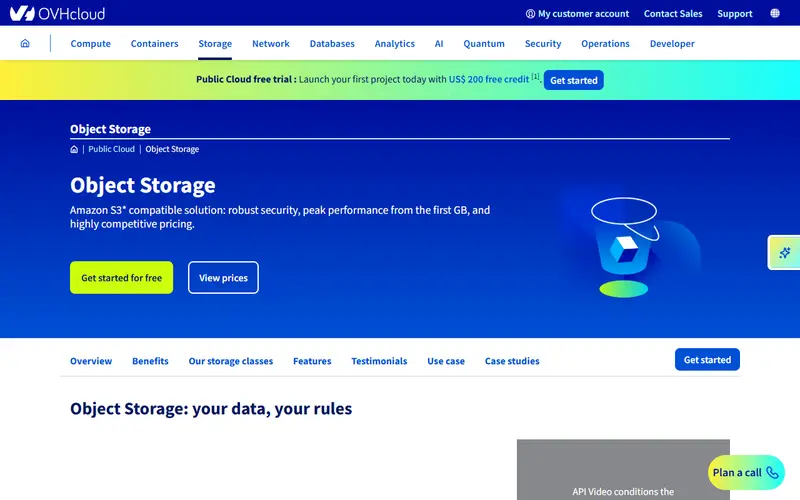The width and height of the screenshot is (800, 500).
Task: Jump to Our storage classes section
Action: click(x=231, y=361)
